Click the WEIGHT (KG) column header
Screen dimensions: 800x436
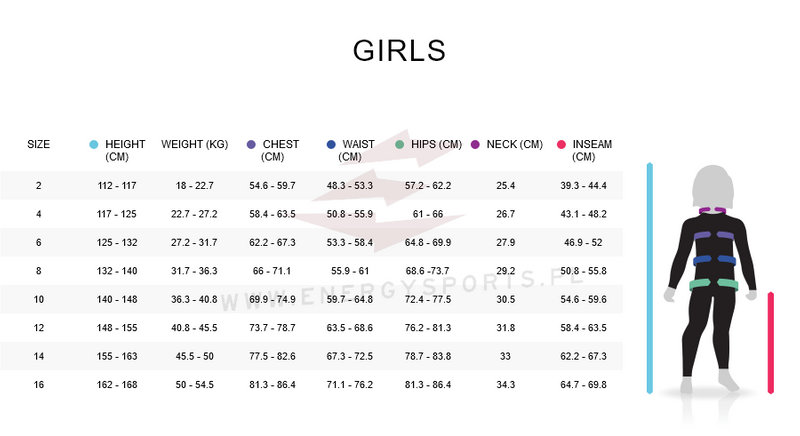[195, 145]
